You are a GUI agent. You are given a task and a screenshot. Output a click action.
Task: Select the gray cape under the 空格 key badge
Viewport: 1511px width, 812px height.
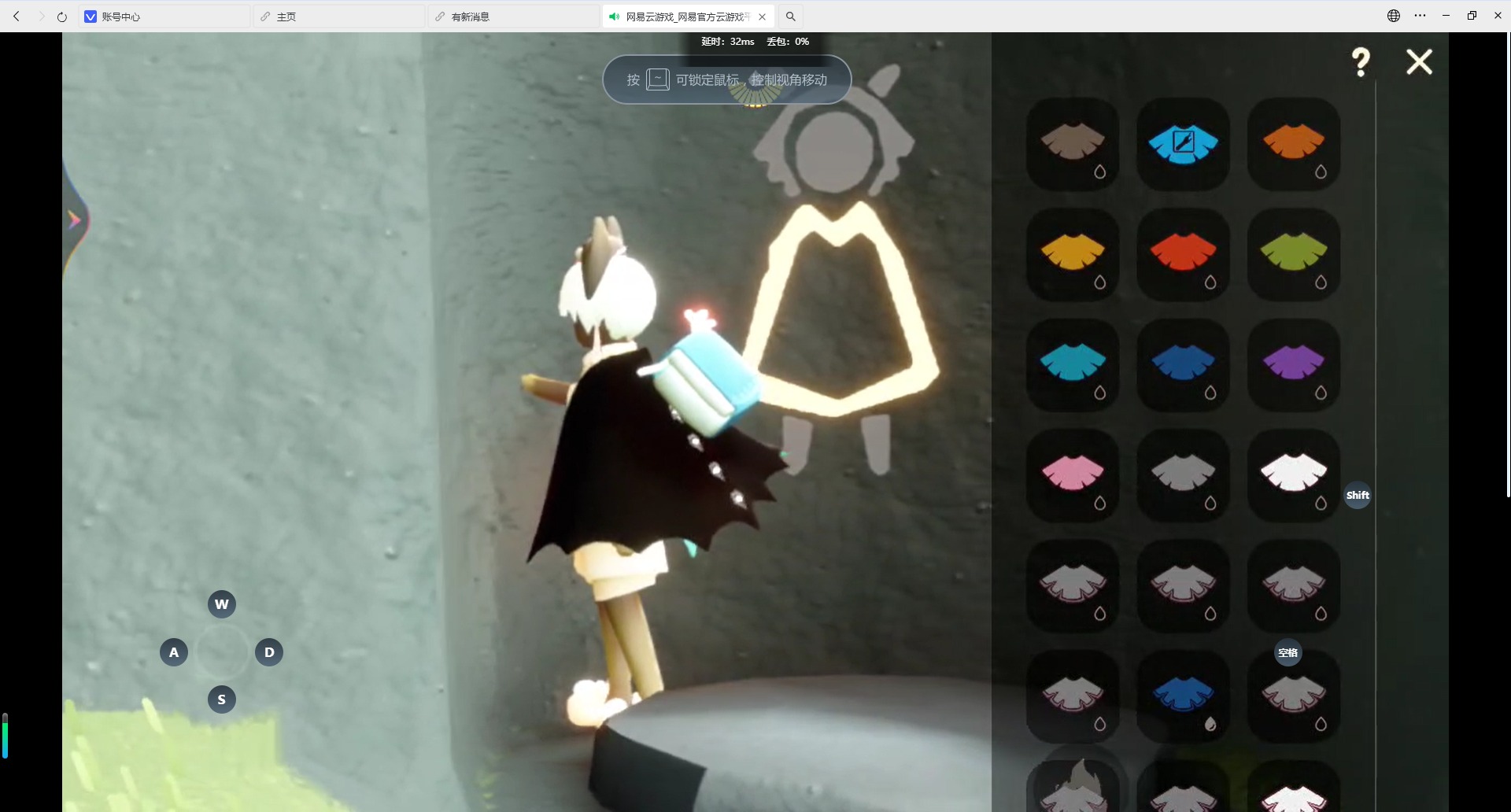(1294, 696)
